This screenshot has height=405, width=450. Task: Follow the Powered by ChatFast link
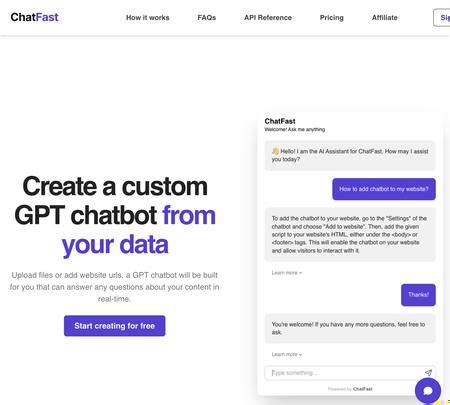coord(350,389)
